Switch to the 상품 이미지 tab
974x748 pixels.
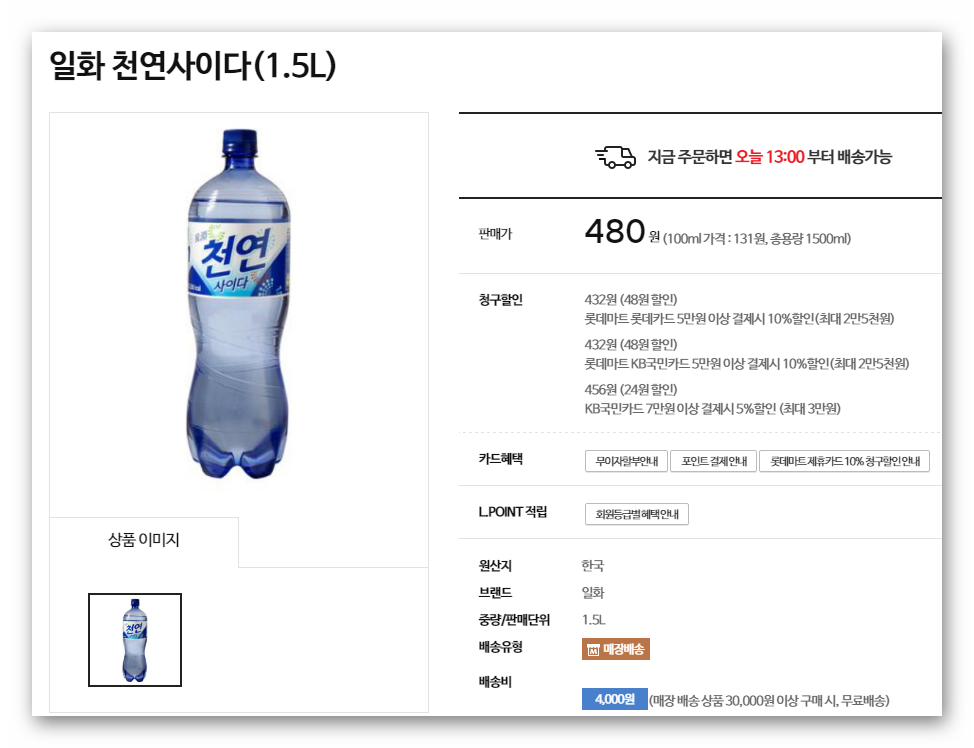pyautogui.click(x=144, y=539)
